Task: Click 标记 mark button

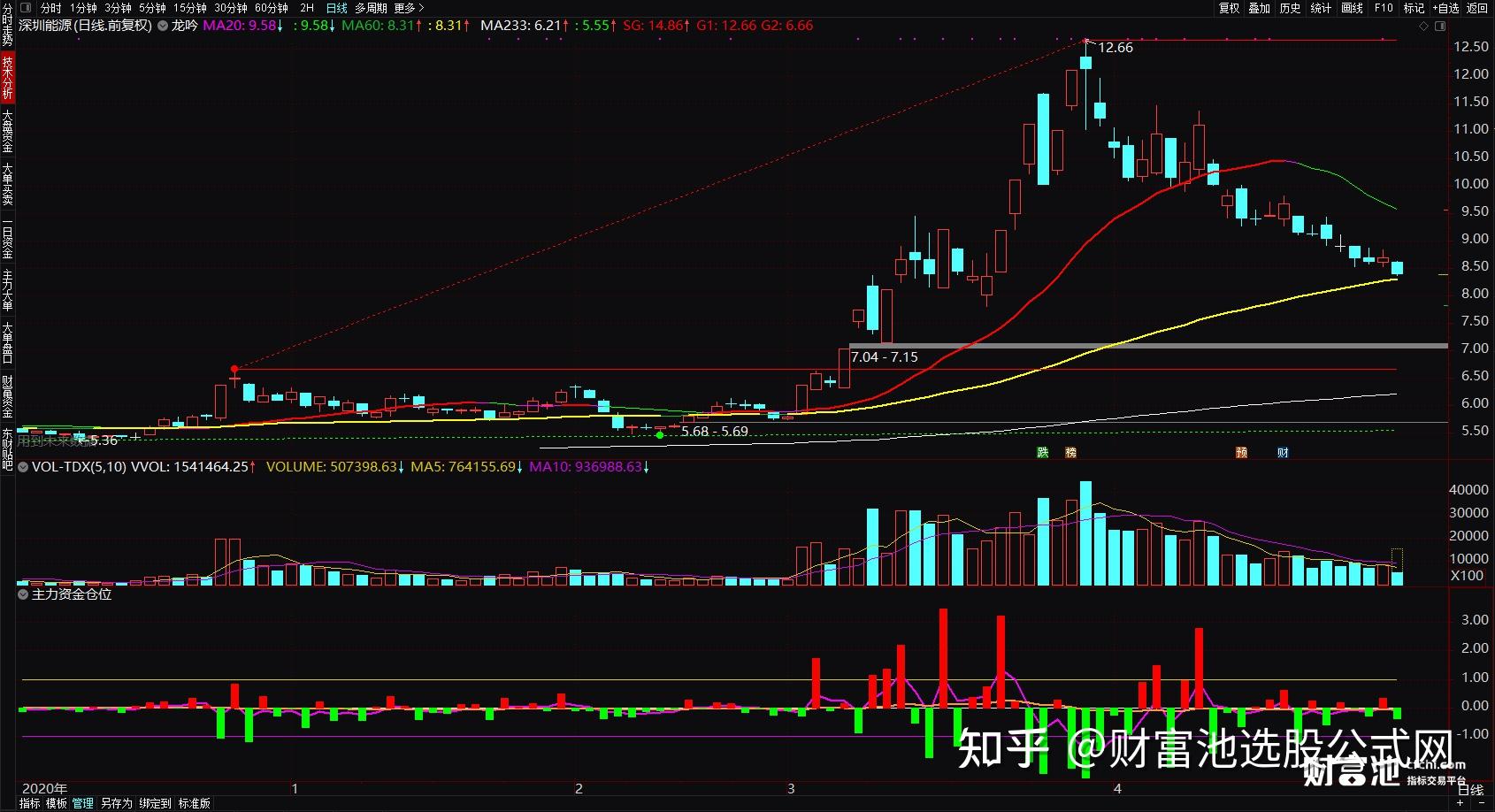Action: [1414, 8]
